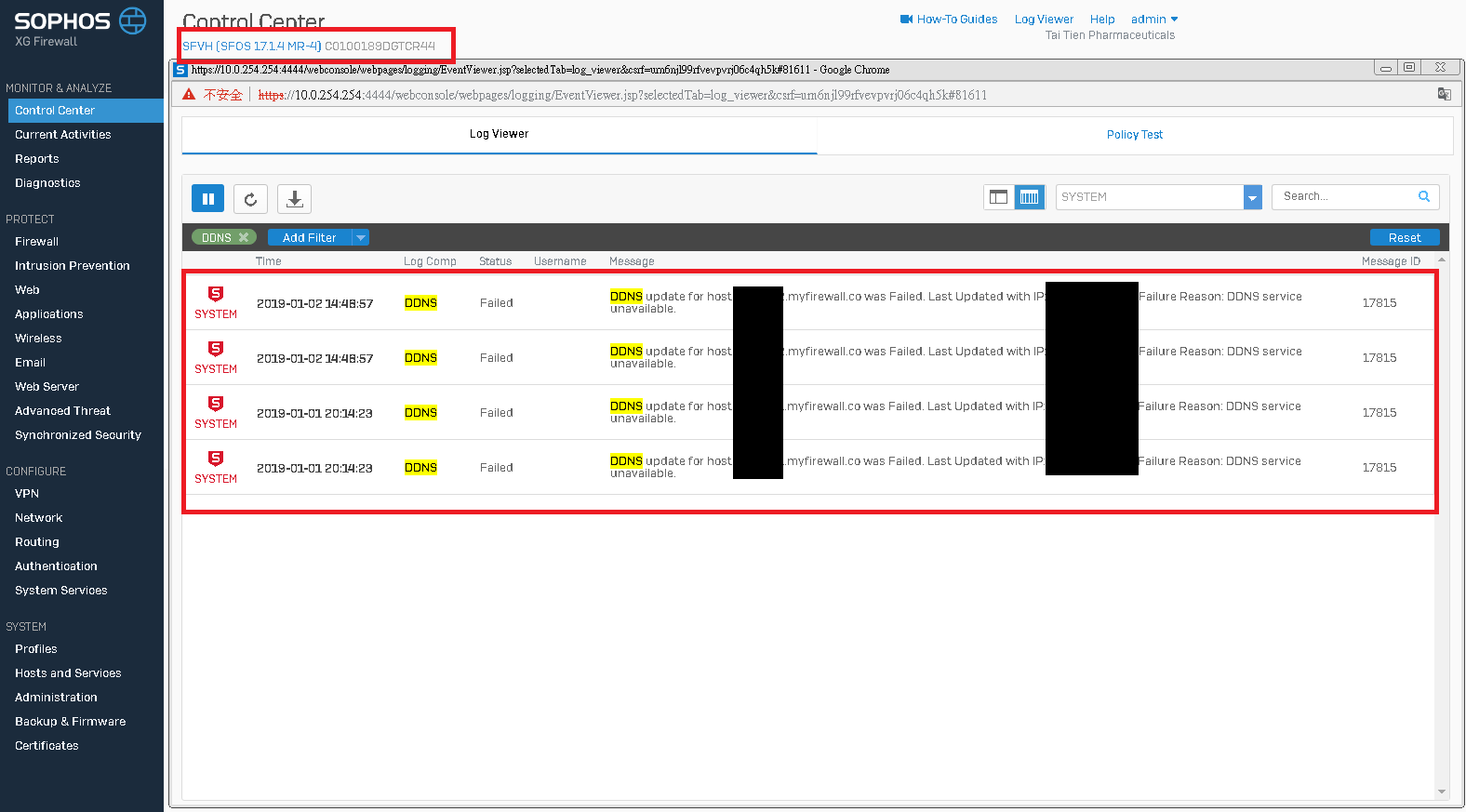
Task: Open the SYSTEM log module dropdown
Action: coord(1252,197)
